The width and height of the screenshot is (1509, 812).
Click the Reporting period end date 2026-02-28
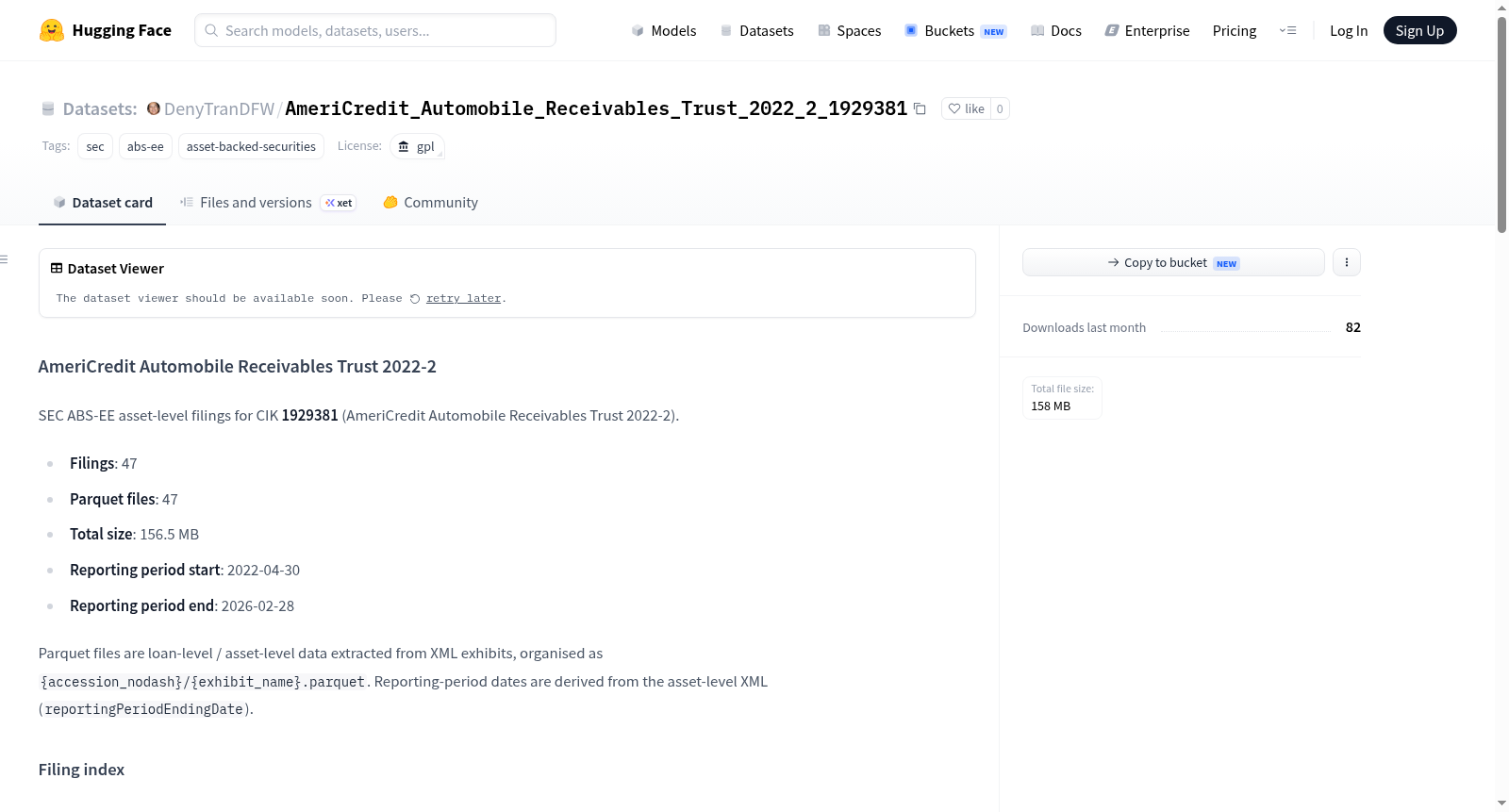(x=257, y=606)
